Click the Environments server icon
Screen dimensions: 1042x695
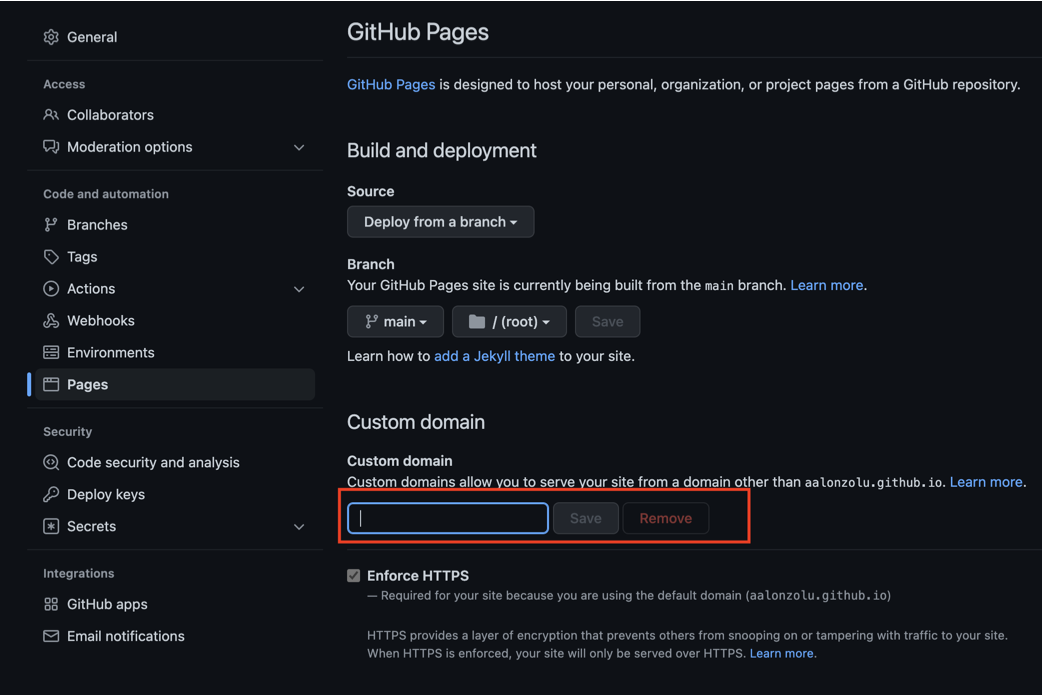click(x=51, y=352)
